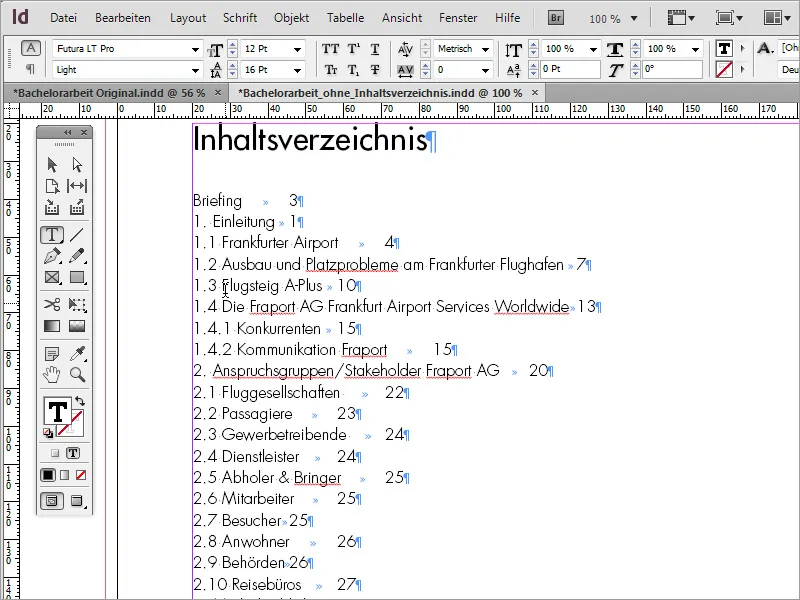Select the Gradient Swatch tool
800x600 pixels.
click(x=52, y=326)
